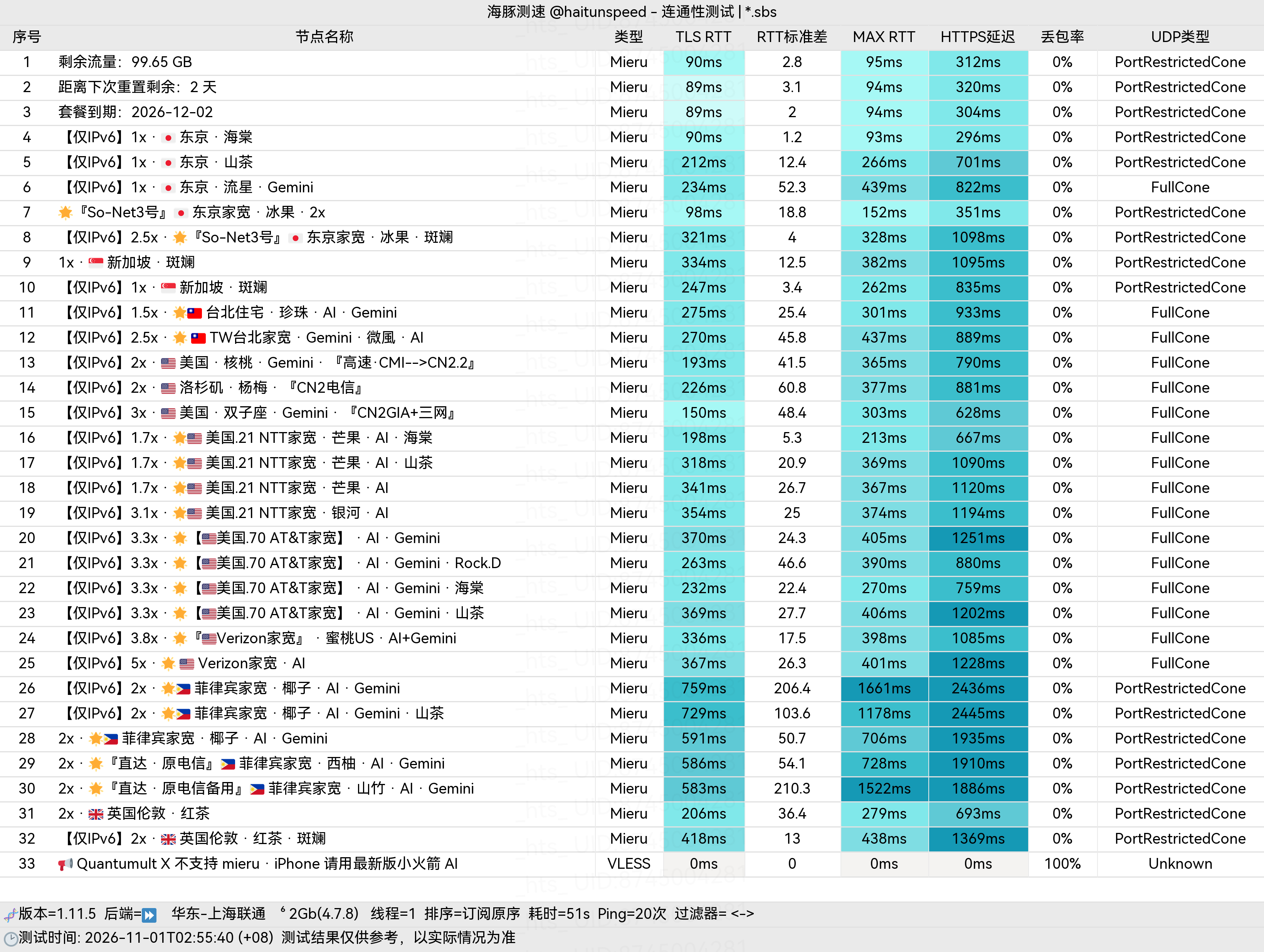The height and width of the screenshot is (952, 1264).
Task: Select the 剩余流量：99.65 GB row name
Action: pos(125,62)
